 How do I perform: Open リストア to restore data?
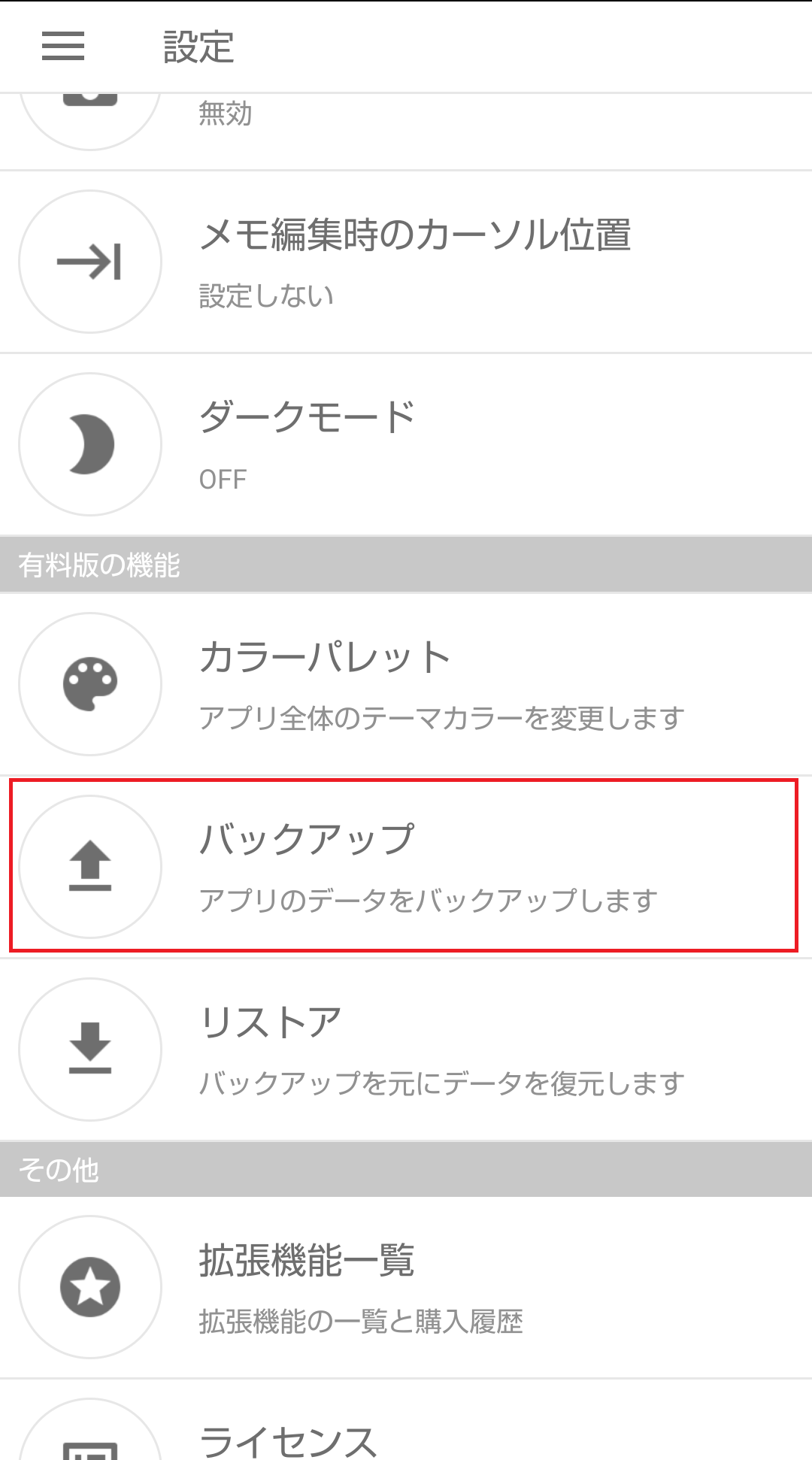pyautogui.click(x=406, y=1050)
